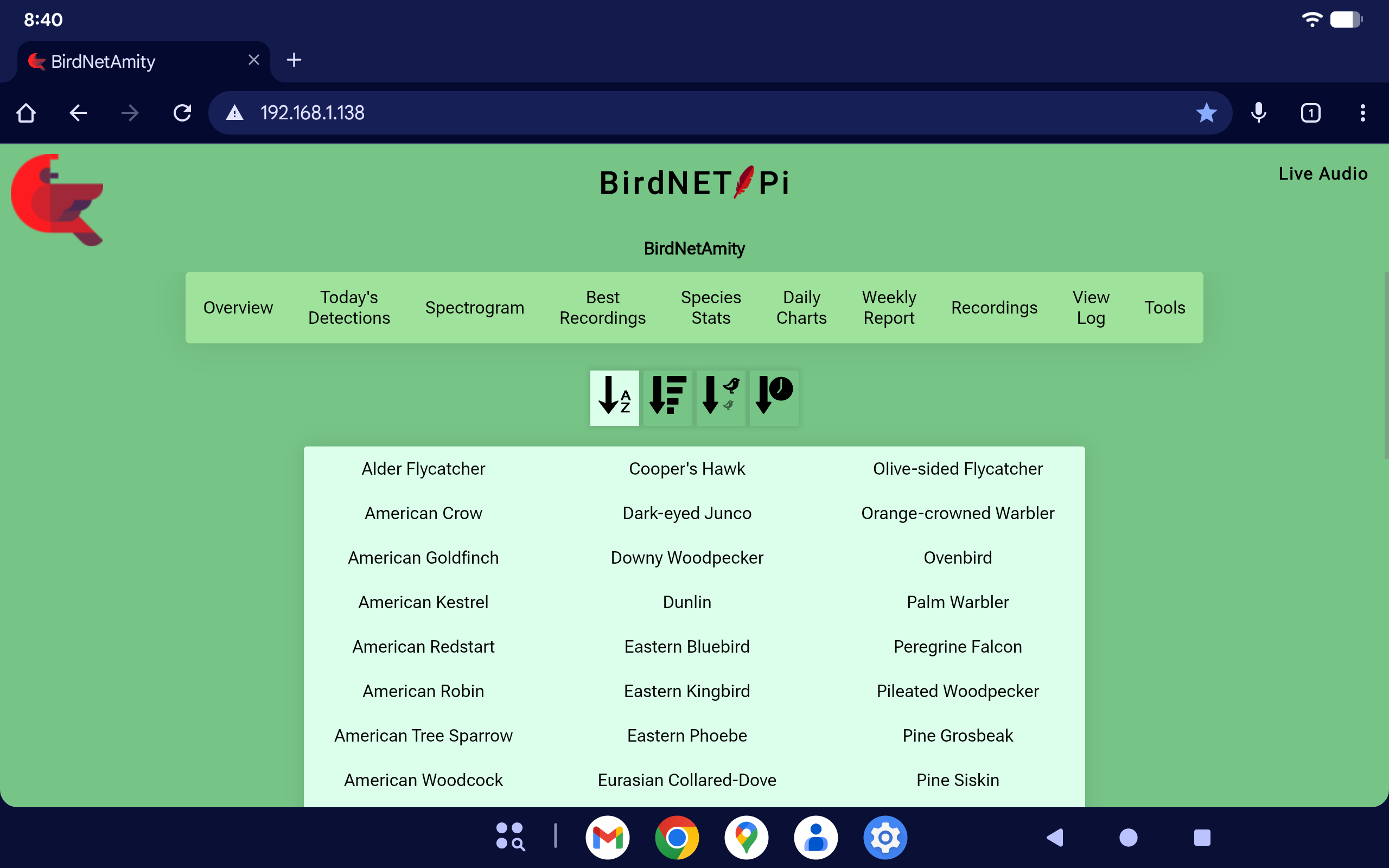Switch to Daily Charts view
Image resolution: width=1389 pixels, height=868 pixels.
click(x=801, y=307)
